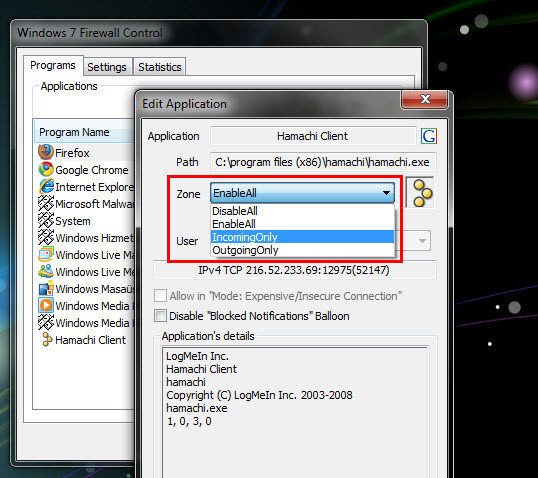Select the Firefox program row
Screen dimensions: 538x478
click(85, 153)
